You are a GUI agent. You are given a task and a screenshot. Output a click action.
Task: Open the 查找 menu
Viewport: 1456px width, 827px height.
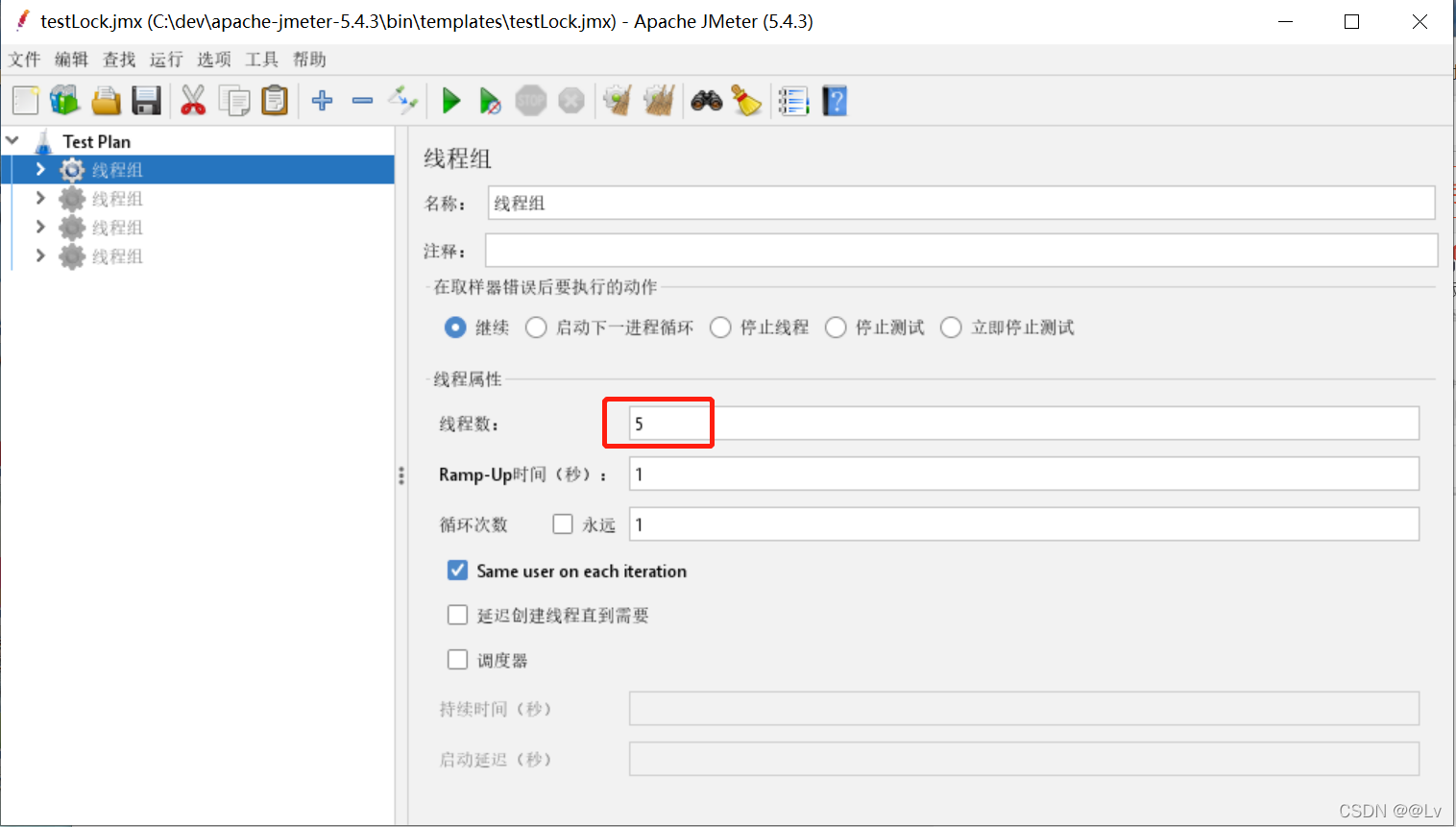119,60
